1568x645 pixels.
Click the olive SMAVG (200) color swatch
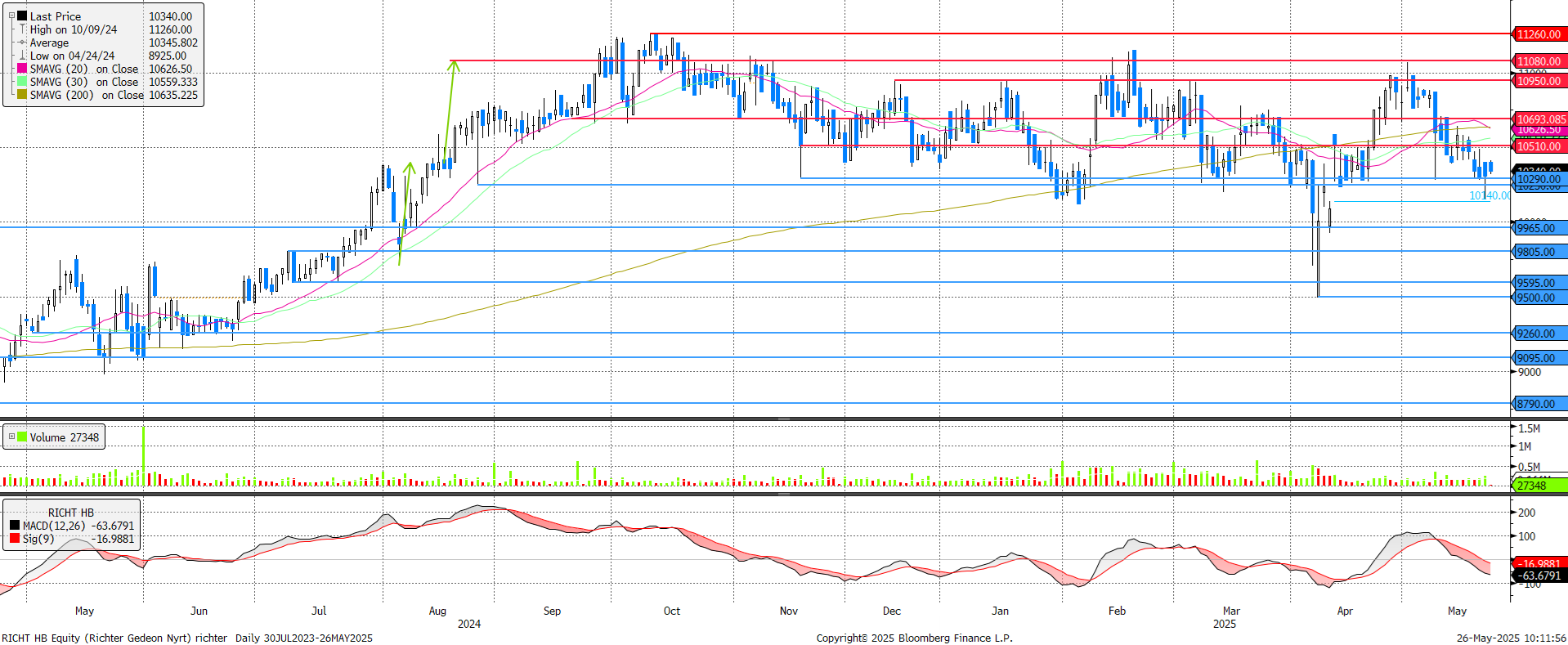click(x=23, y=95)
